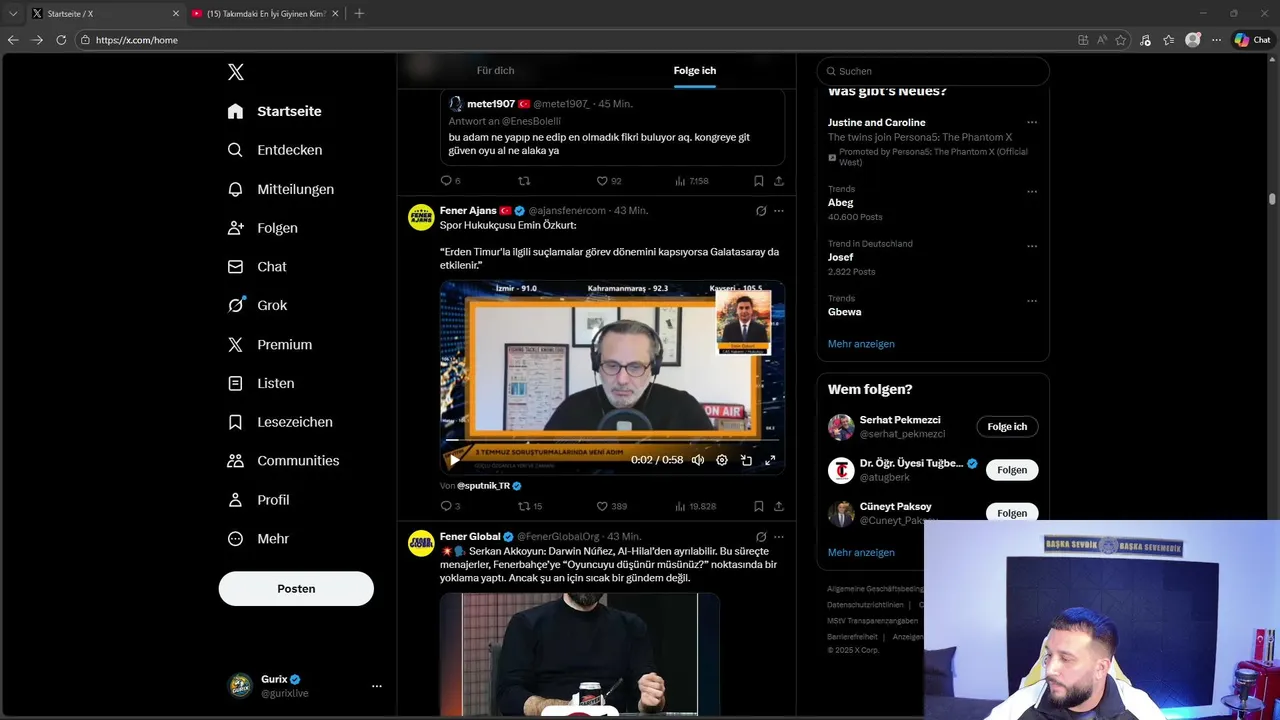Switch to Folge ich tab
Screen dimensions: 1280x720
pos(695,71)
